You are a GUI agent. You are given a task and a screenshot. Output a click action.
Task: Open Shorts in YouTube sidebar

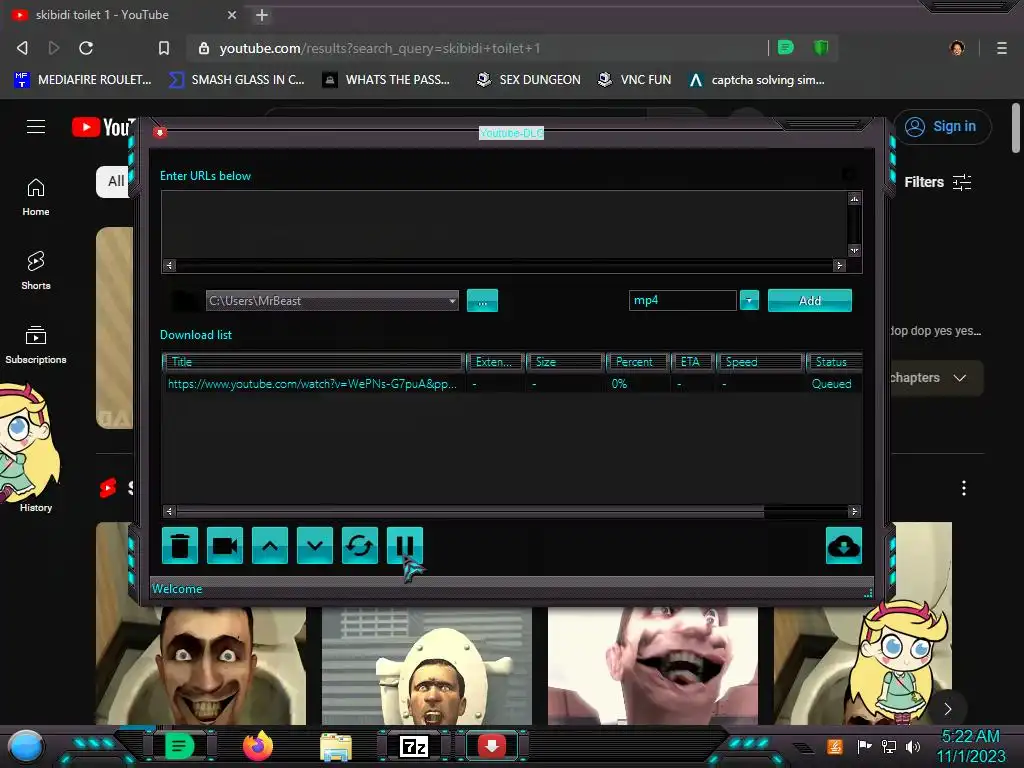(36, 270)
